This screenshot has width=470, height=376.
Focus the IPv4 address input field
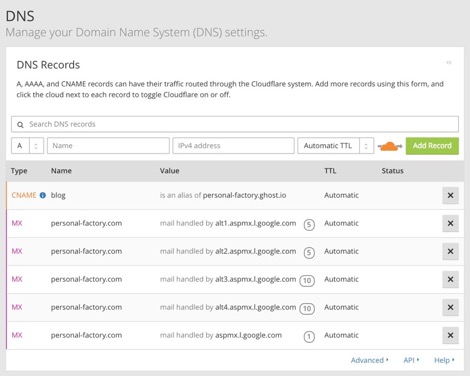pos(233,146)
